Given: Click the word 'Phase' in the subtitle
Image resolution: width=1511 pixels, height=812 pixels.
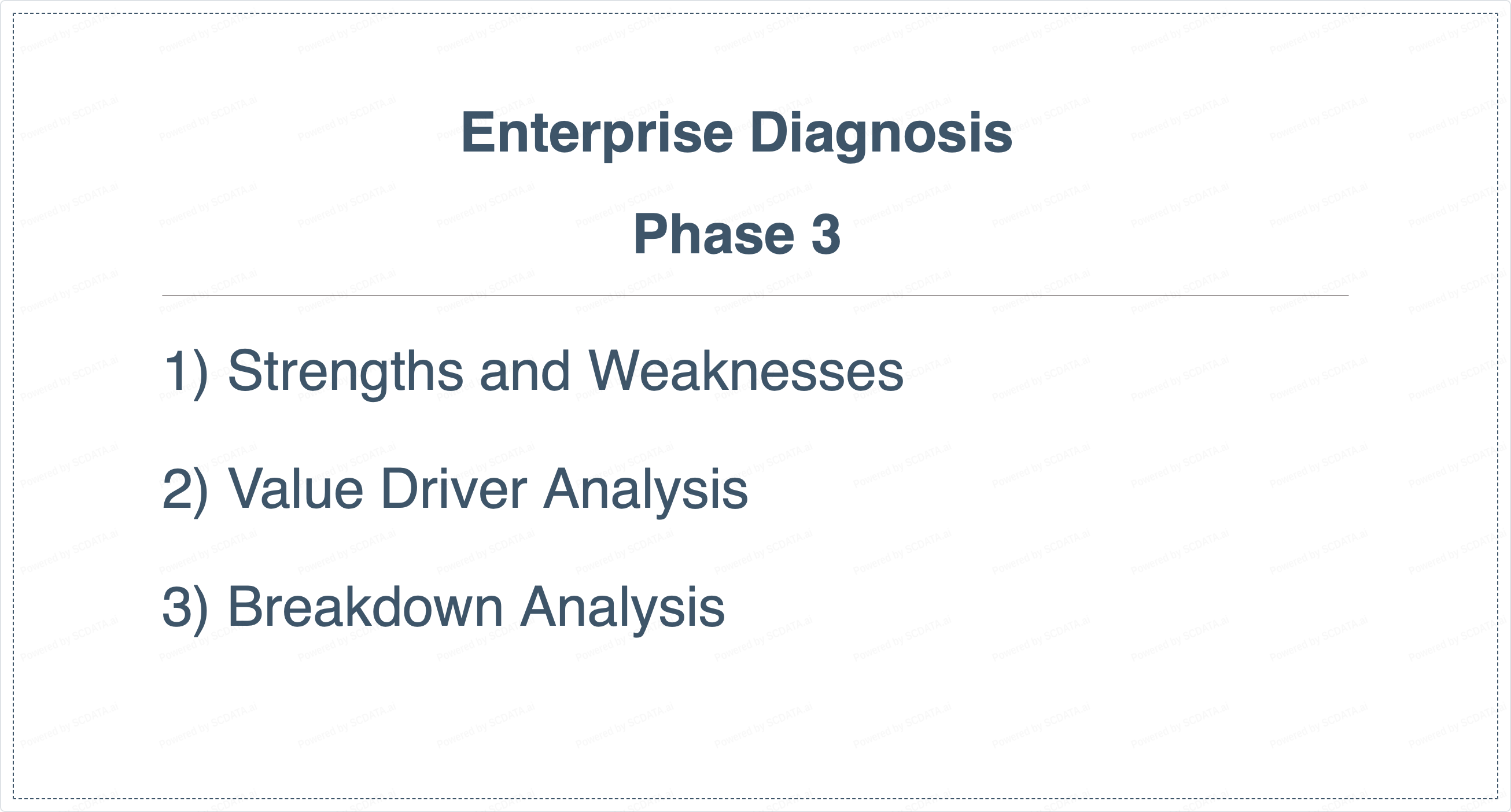Looking at the screenshot, I should tap(713, 234).
